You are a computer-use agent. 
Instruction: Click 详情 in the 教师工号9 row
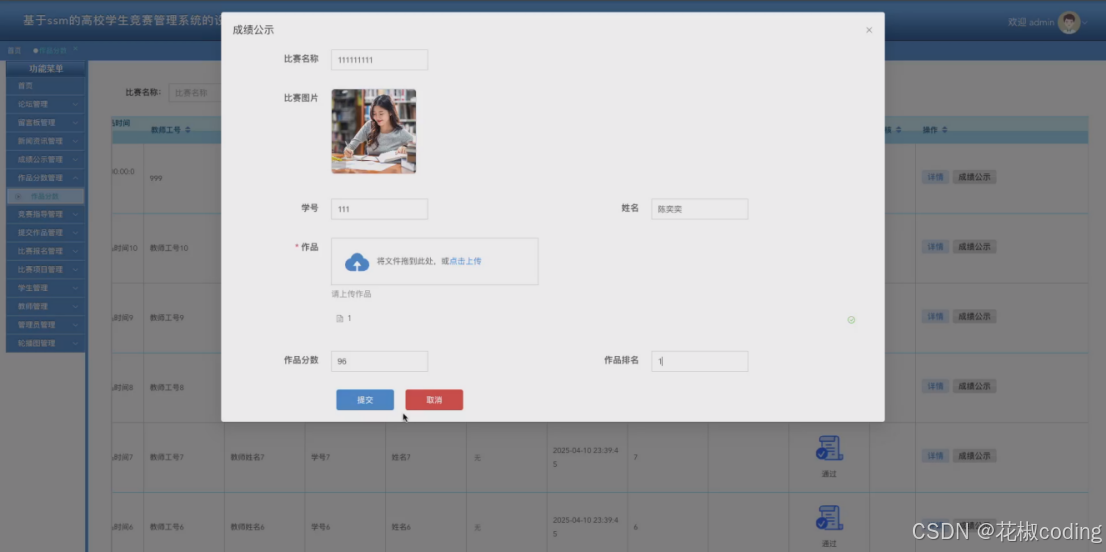tap(935, 317)
